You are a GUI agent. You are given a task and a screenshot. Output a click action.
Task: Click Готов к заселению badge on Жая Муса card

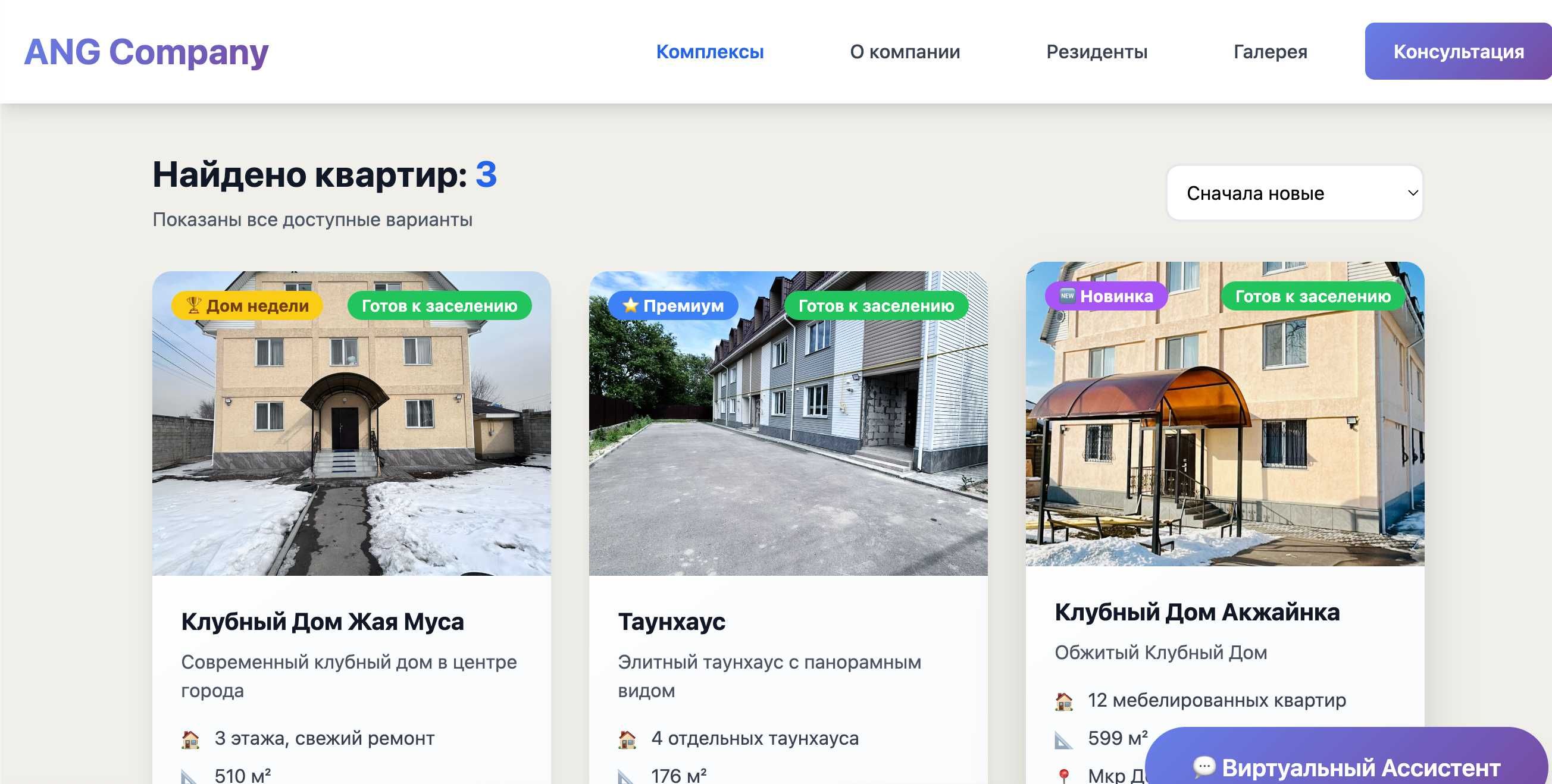[439, 305]
